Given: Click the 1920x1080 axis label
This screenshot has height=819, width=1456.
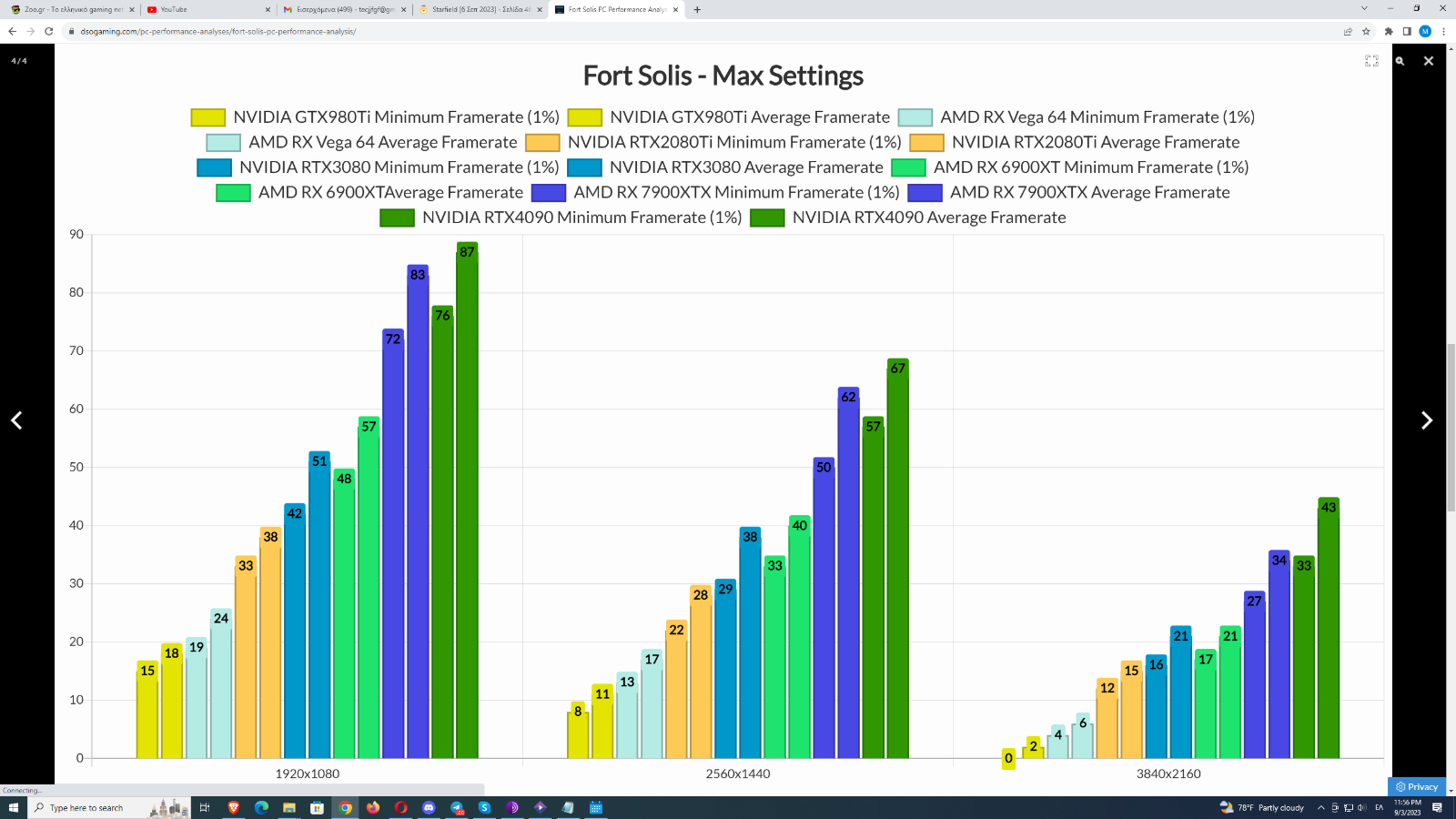Looking at the screenshot, I should coord(307,773).
